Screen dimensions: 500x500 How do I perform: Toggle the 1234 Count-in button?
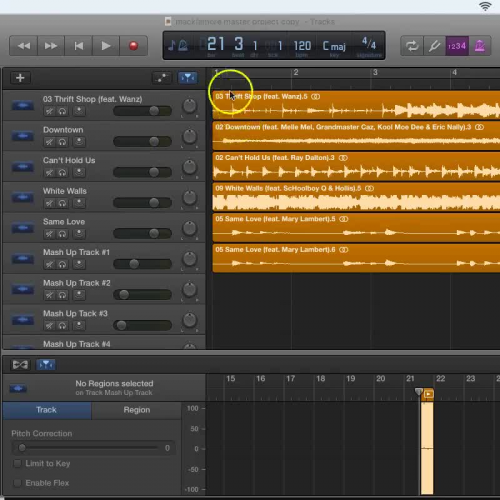[457, 46]
